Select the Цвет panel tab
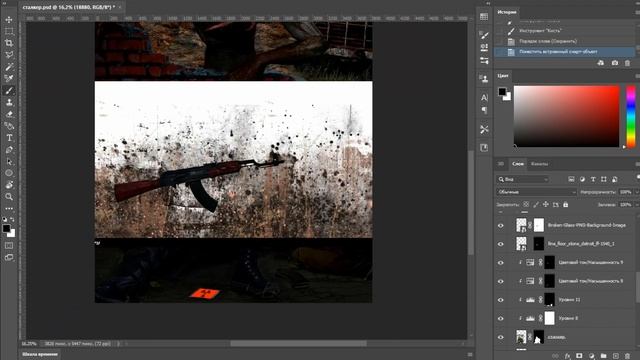 (x=503, y=76)
